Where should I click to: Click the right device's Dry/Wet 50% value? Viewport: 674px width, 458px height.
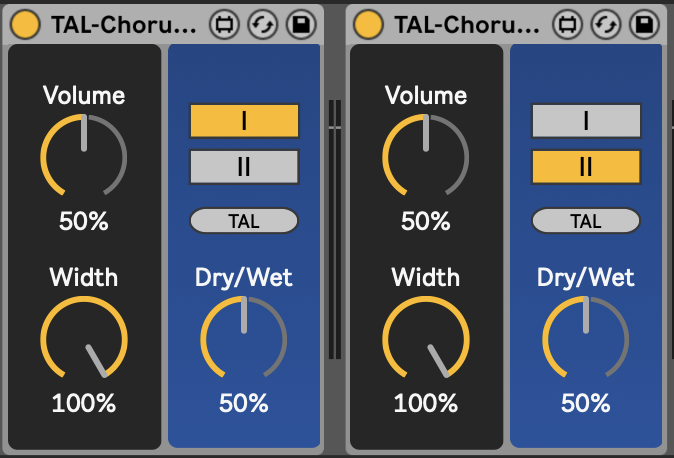pos(586,404)
